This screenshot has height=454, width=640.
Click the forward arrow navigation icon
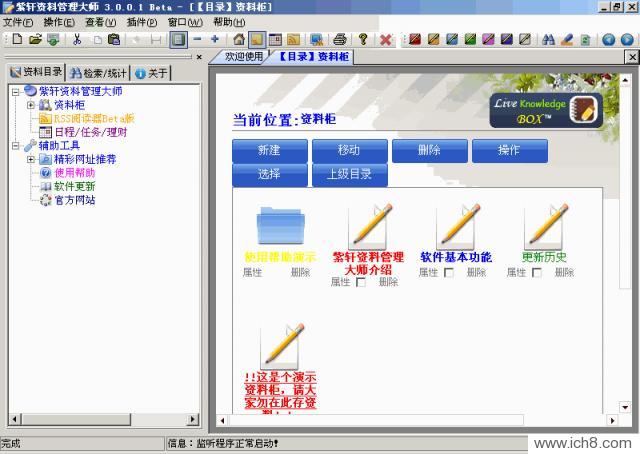coord(627,40)
